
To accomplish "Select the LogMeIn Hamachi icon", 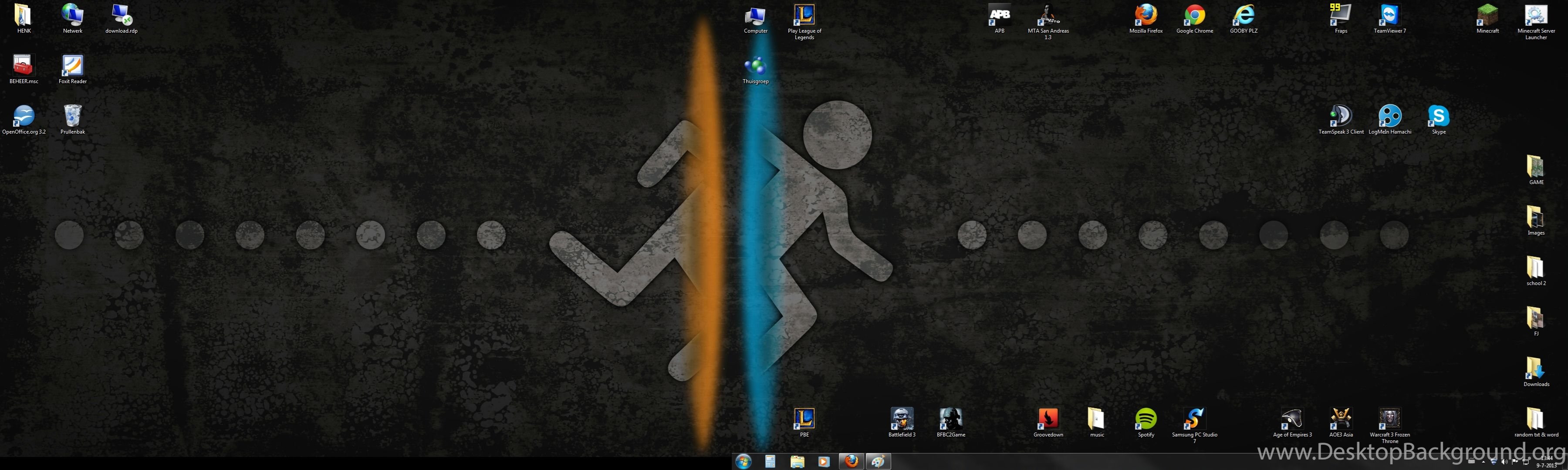I will pos(1390,119).
